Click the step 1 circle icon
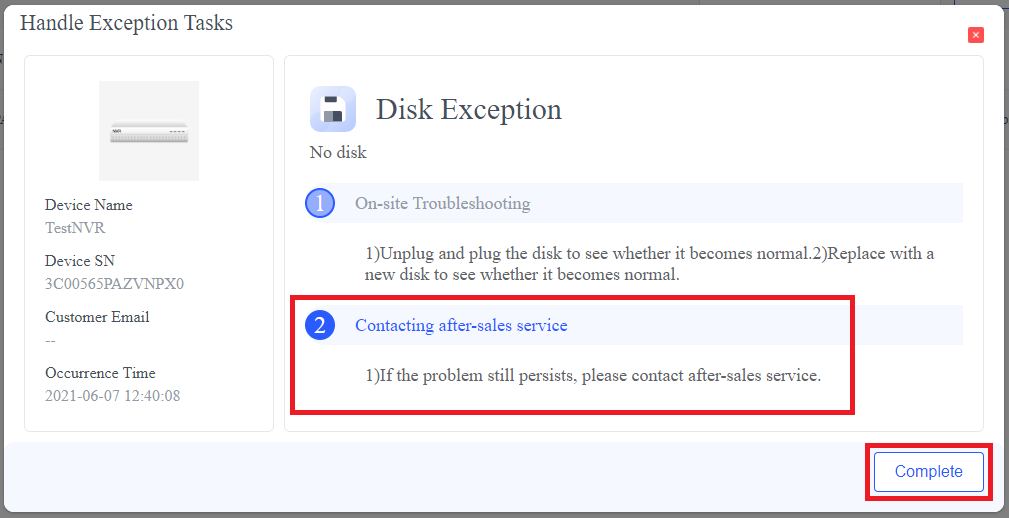 319,204
